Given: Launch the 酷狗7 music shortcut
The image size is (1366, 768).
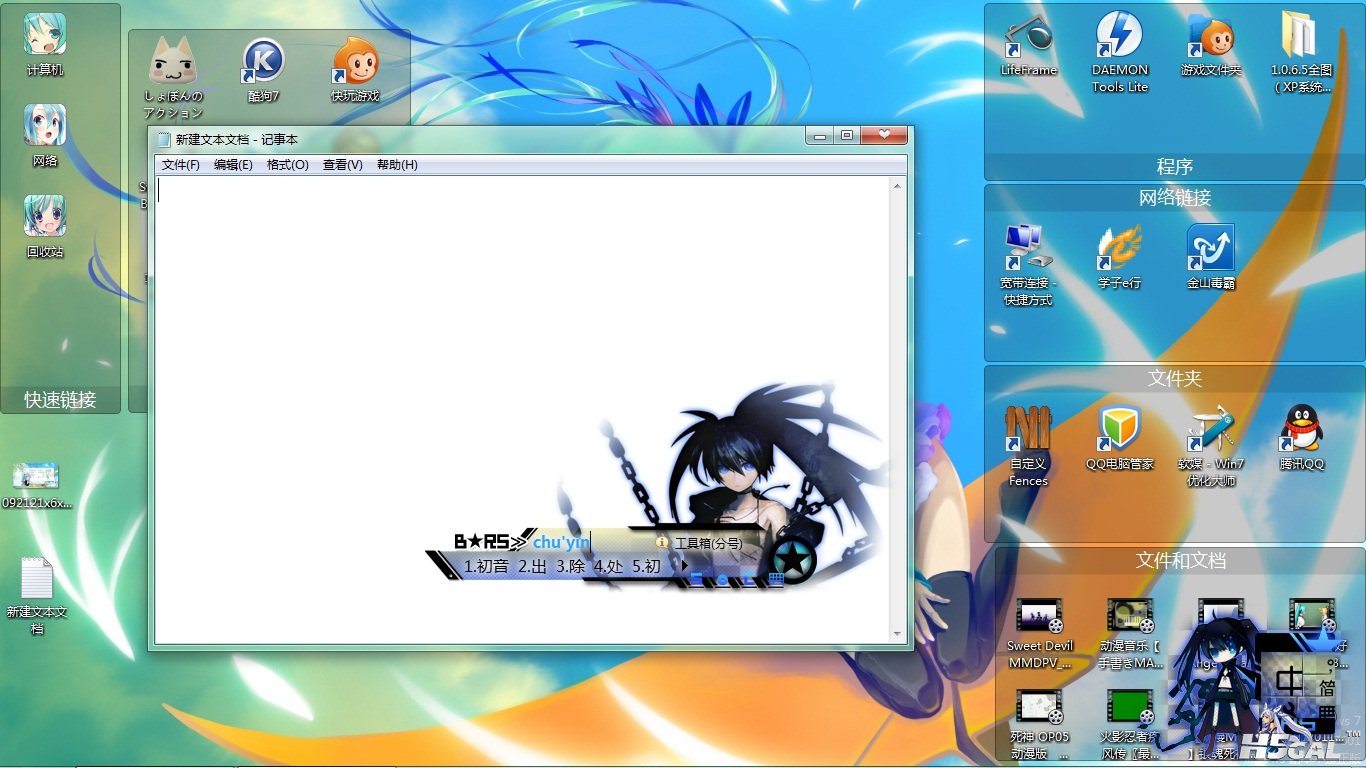Looking at the screenshot, I should click(x=264, y=70).
